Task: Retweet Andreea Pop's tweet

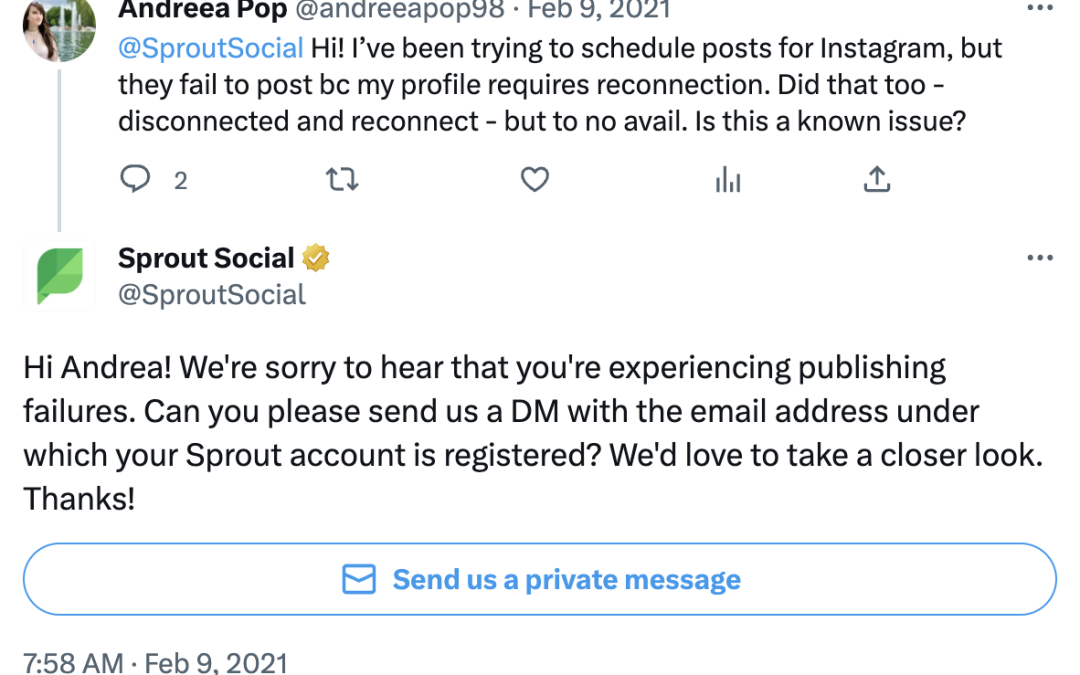Action: click(342, 180)
